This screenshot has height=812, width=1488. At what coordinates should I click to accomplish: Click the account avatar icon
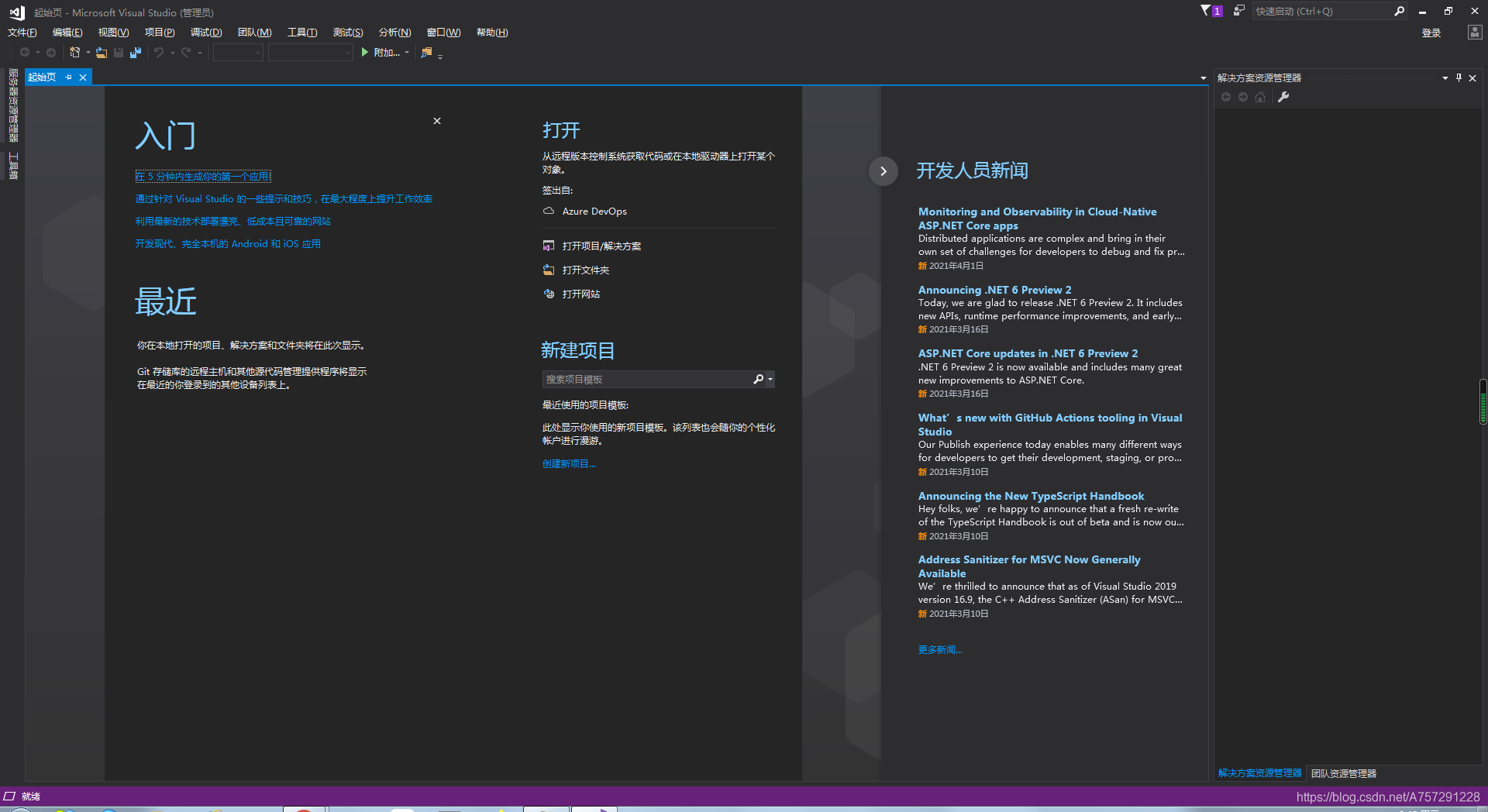1474,33
